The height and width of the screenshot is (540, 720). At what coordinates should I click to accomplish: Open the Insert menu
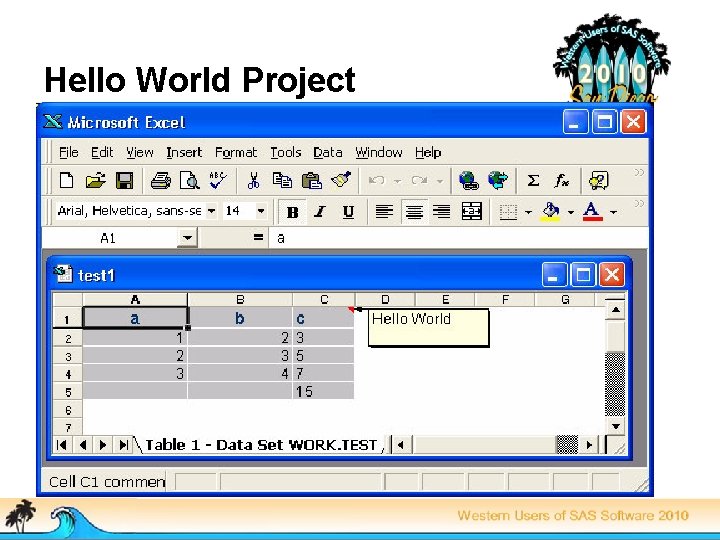(184, 152)
